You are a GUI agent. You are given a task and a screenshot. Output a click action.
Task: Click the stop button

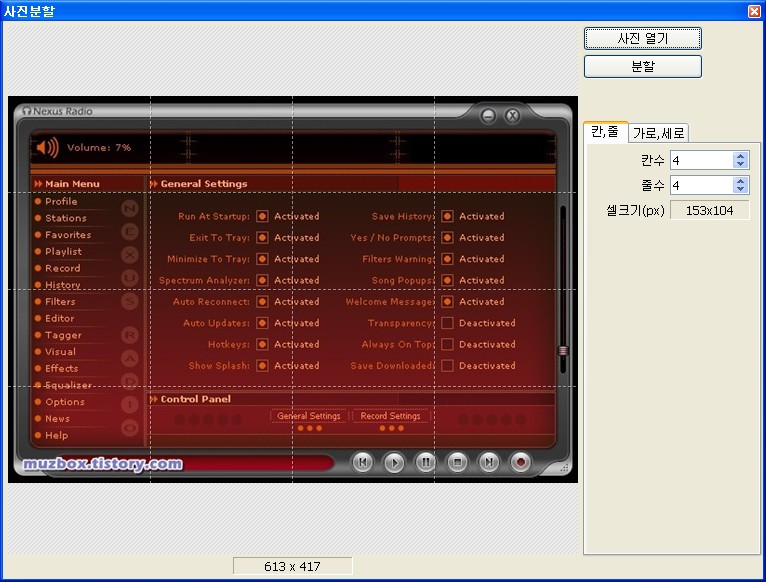[x=457, y=462]
